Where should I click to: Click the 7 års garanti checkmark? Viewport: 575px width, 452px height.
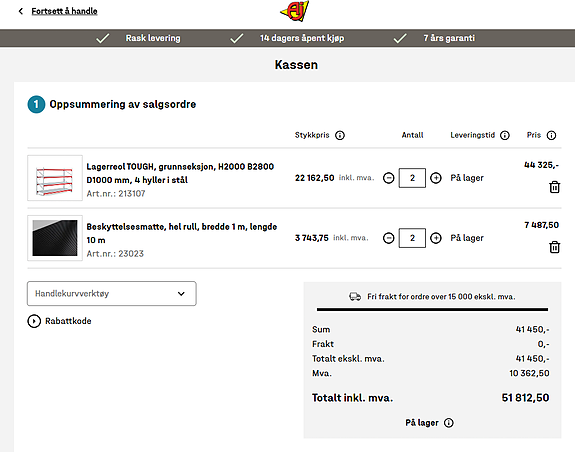coord(400,38)
